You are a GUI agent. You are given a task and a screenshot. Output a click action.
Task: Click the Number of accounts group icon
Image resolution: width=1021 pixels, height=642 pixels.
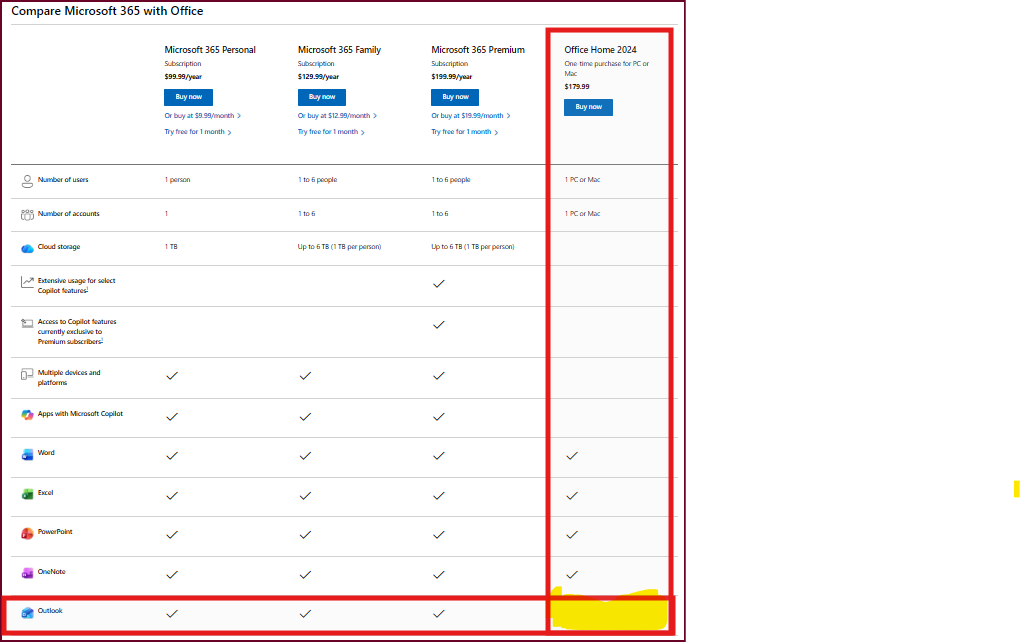click(27, 214)
